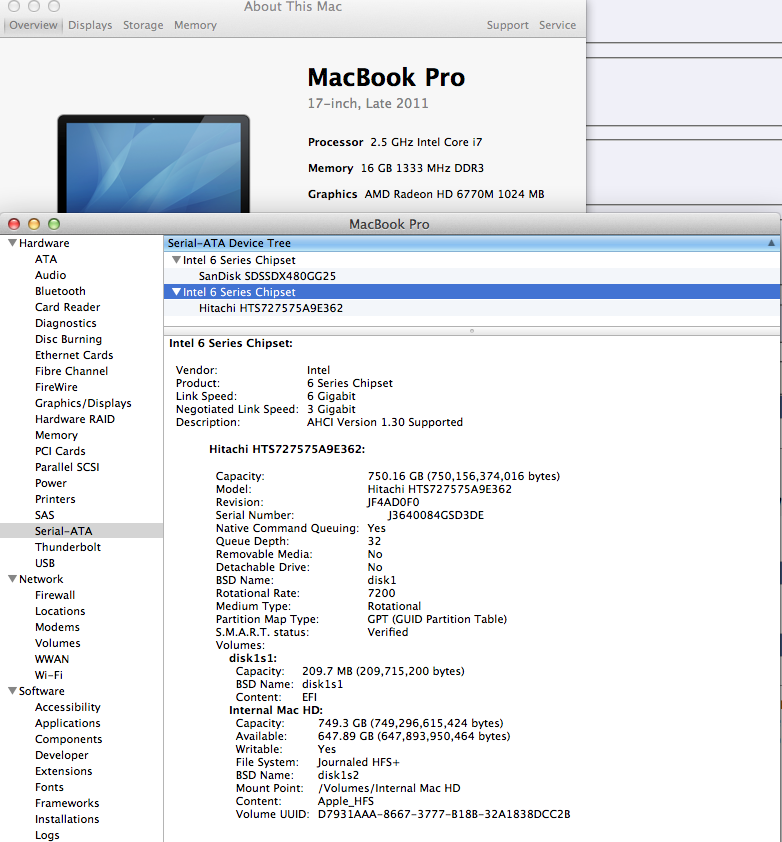Switch to the Overview tab in About This Mac
The width and height of the screenshot is (782, 842).
pyautogui.click(x=33, y=25)
